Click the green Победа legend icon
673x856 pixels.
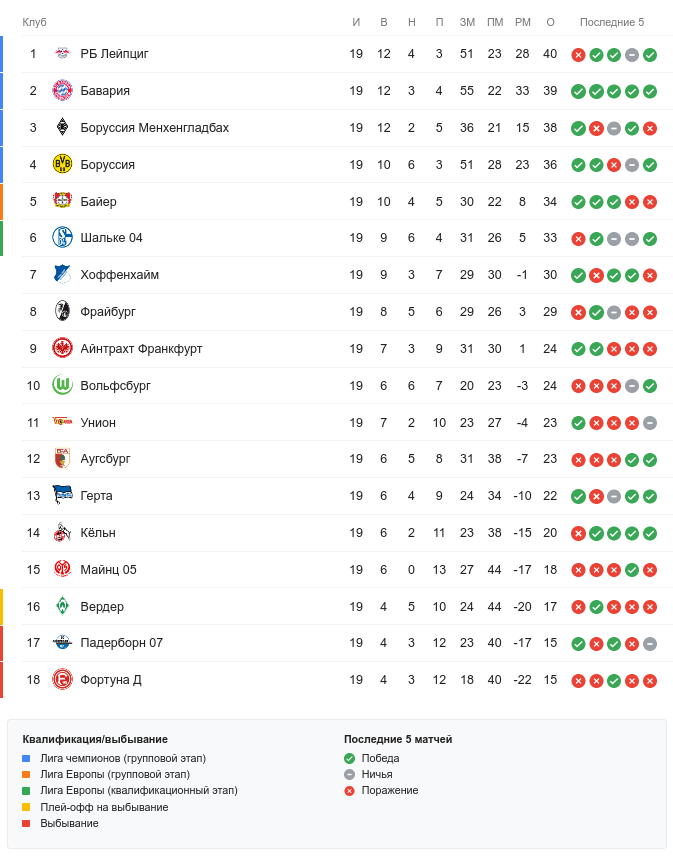tap(349, 759)
